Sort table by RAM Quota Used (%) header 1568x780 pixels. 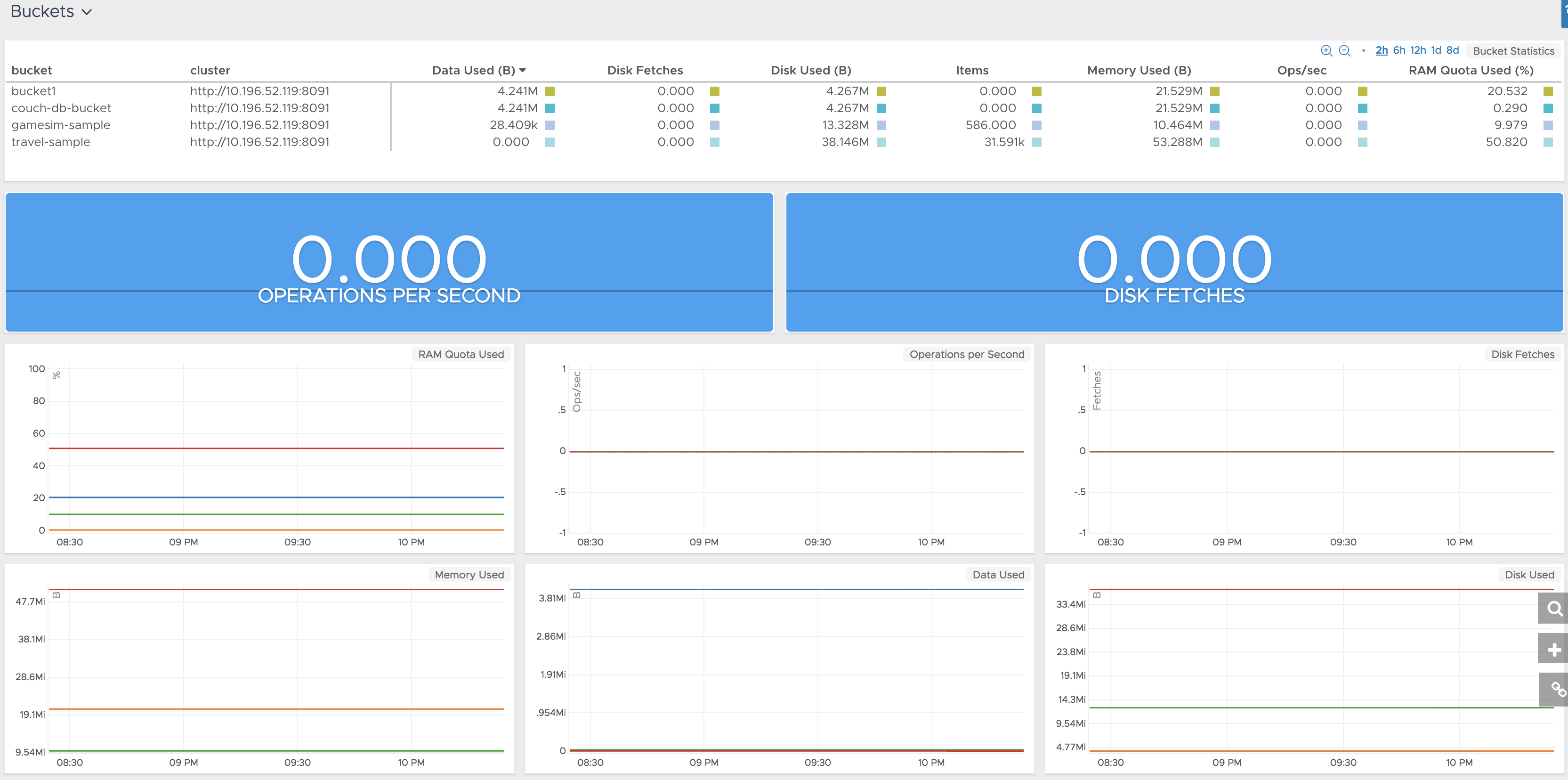click(x=1471, y=71)
